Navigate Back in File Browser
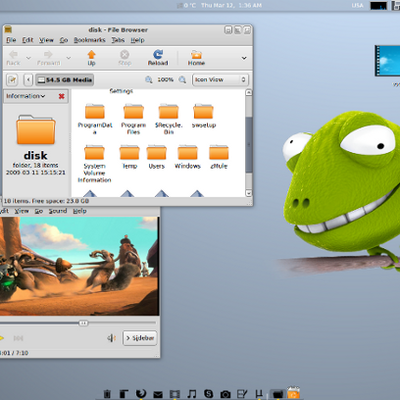 click(x=13, y=58)
